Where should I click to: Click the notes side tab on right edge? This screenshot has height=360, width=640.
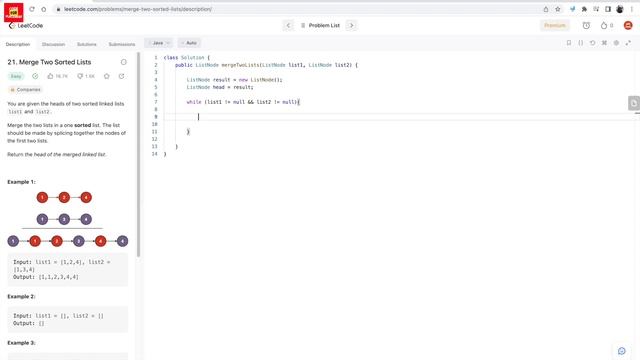pyautogui.click(x=633, y=103)
